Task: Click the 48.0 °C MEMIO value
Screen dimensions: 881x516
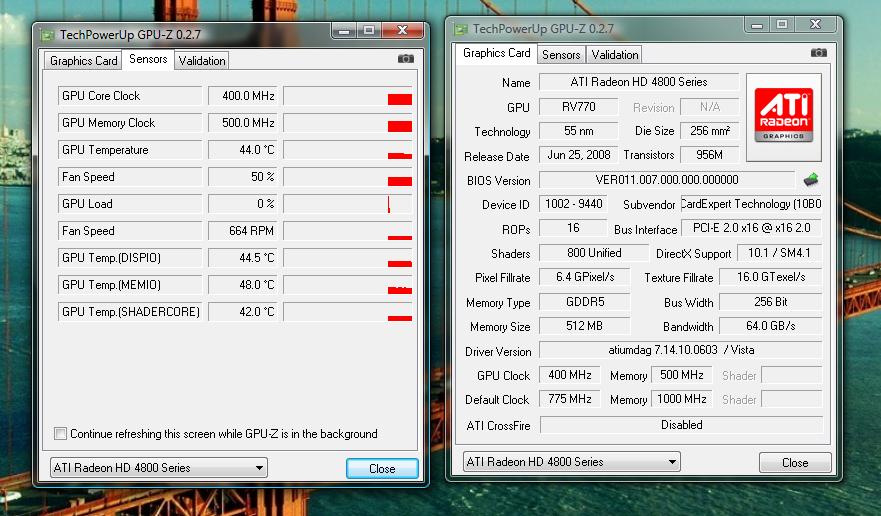Action: (243, 284)
